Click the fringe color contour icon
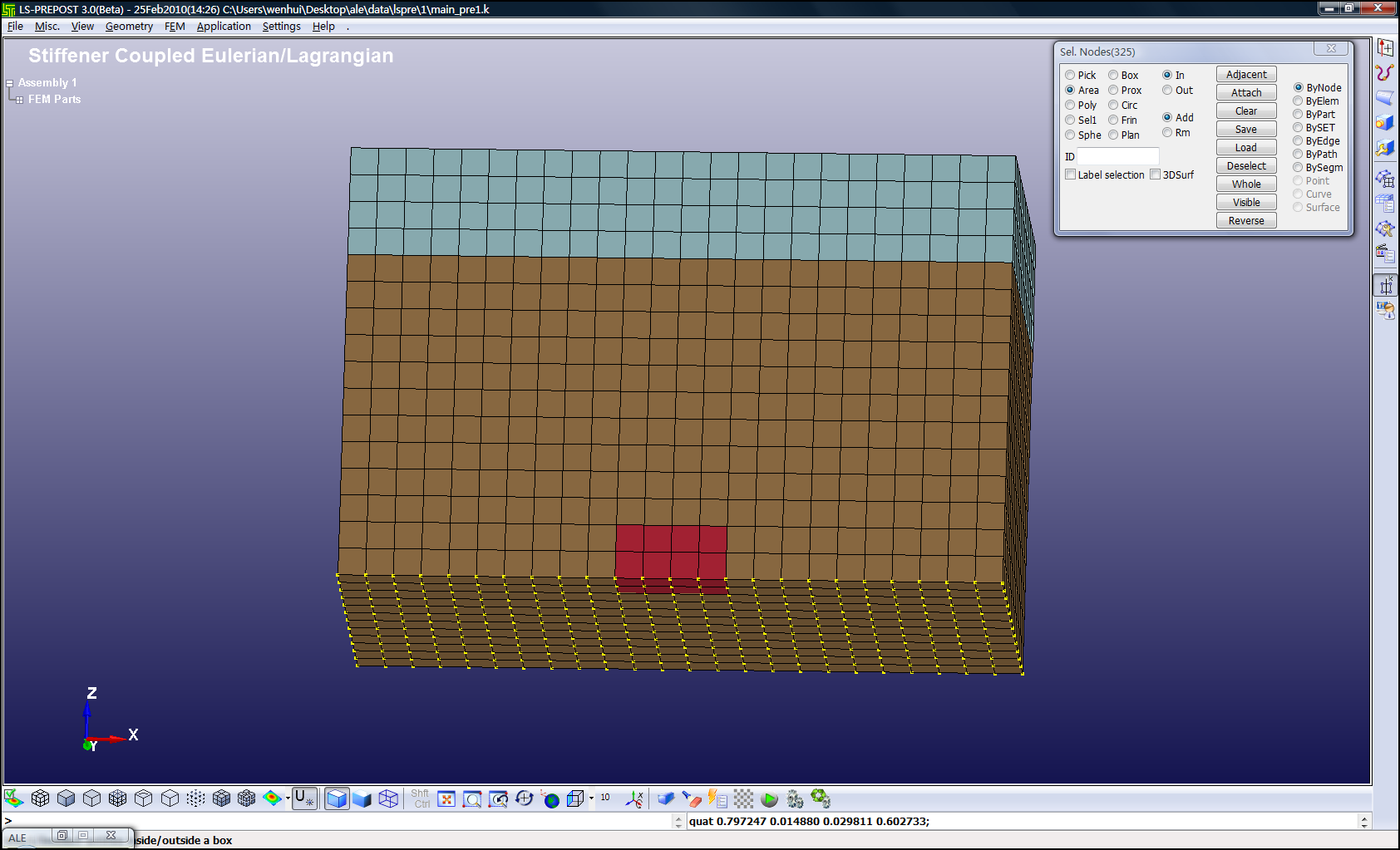This screenshot has width=1400, height=850. pyautogui.click(x=271, y=798)
